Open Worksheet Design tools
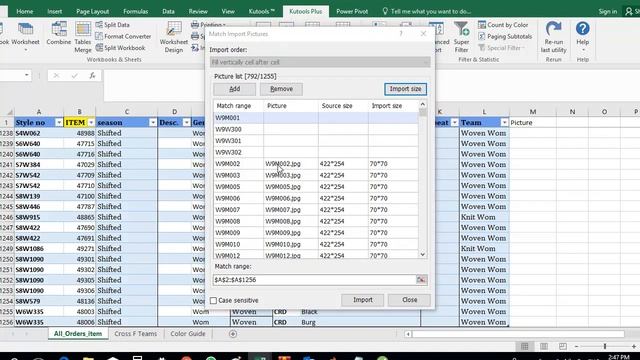Screen dimensions: 640x360 (173, 38)
